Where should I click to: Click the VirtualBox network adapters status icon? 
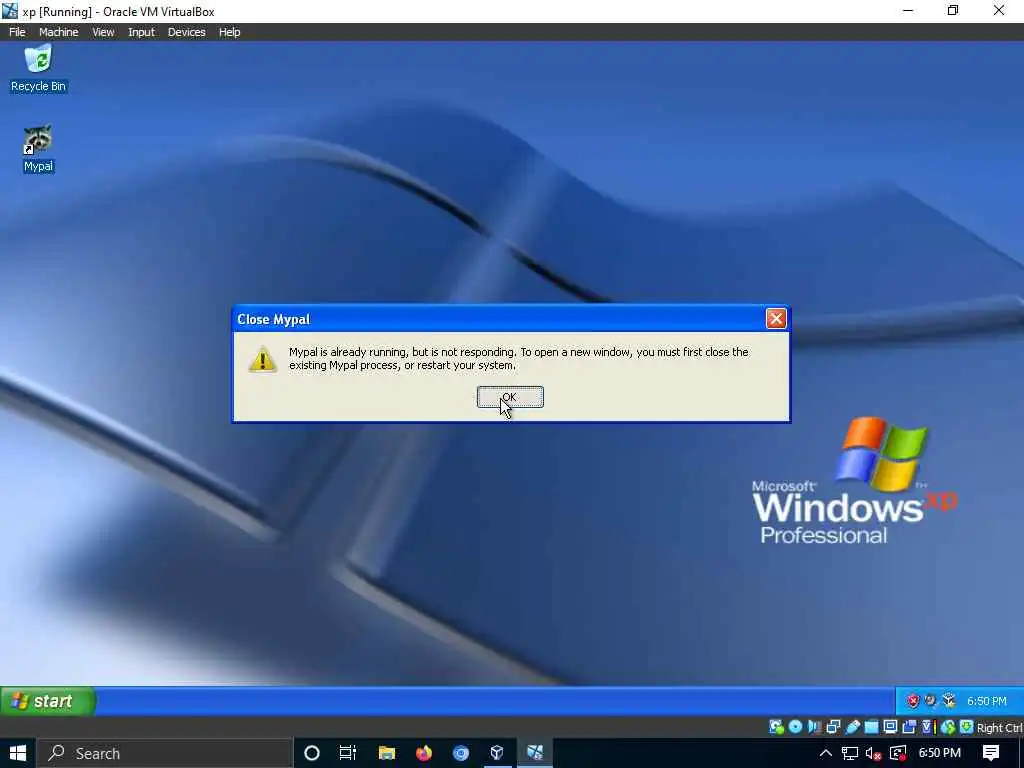pyautogui.click(x=833, y=727)
